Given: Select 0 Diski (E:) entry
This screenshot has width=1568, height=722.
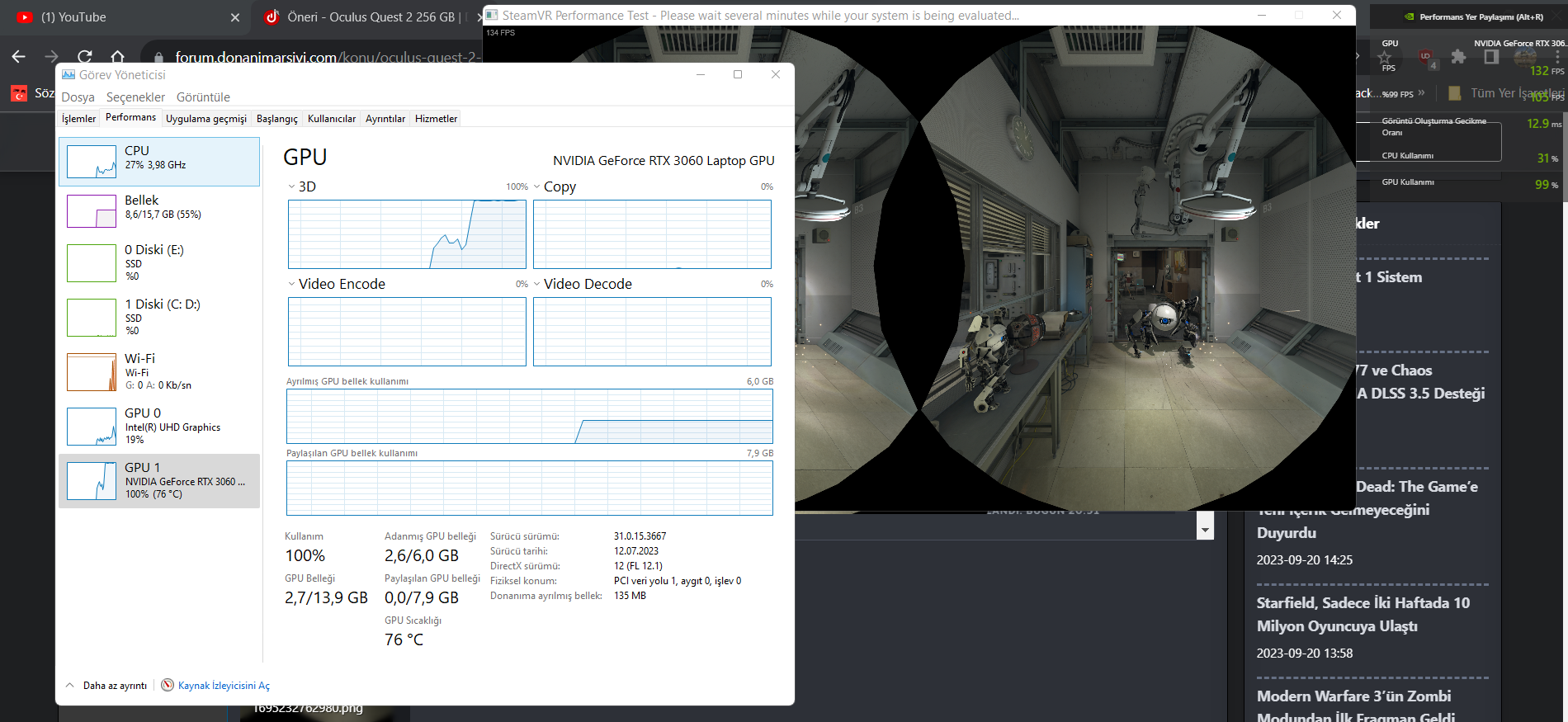Looking at the screenshot, I should (159, 262).
